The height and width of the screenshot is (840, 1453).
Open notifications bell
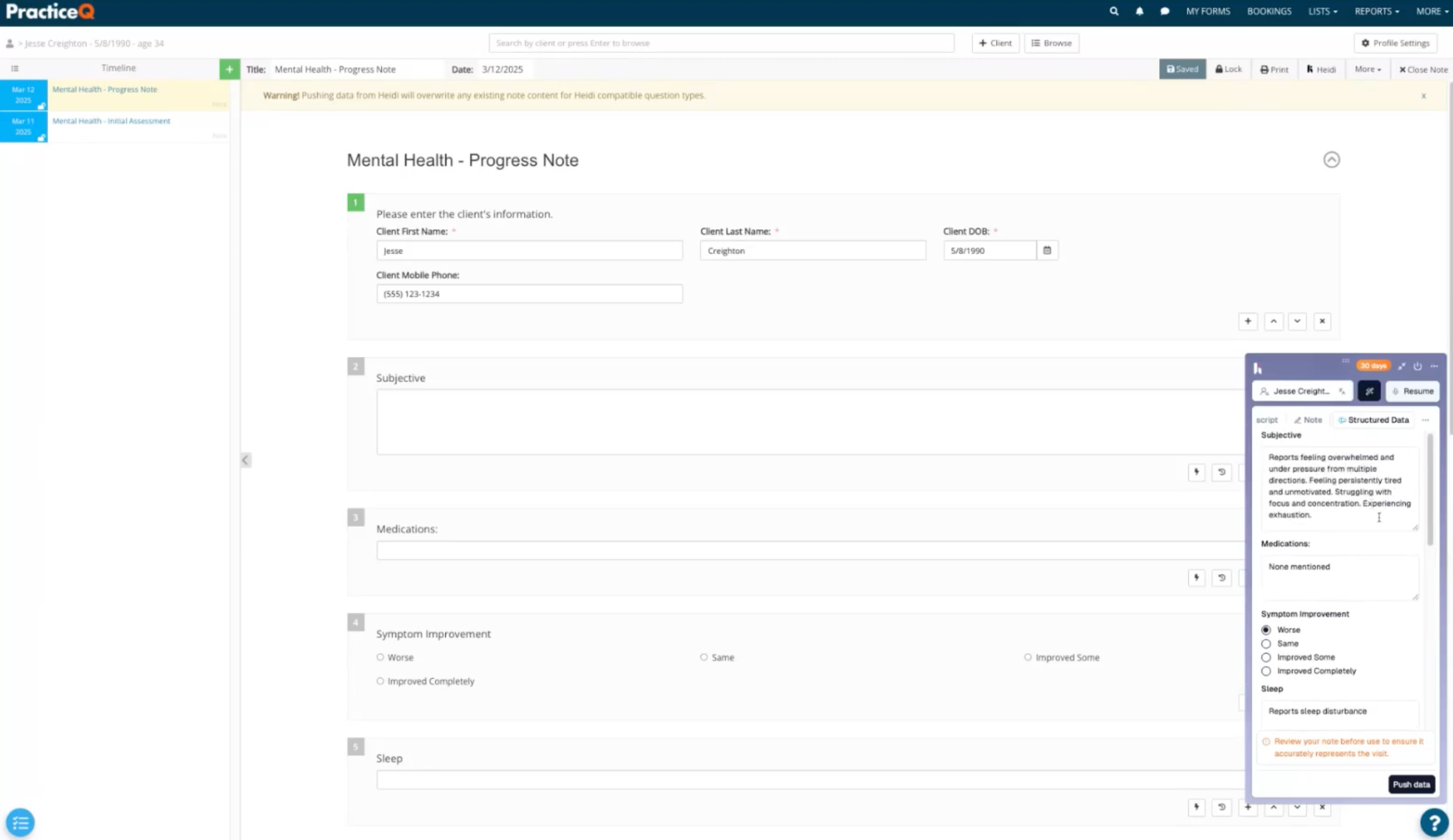click(x=1139, y=11)
